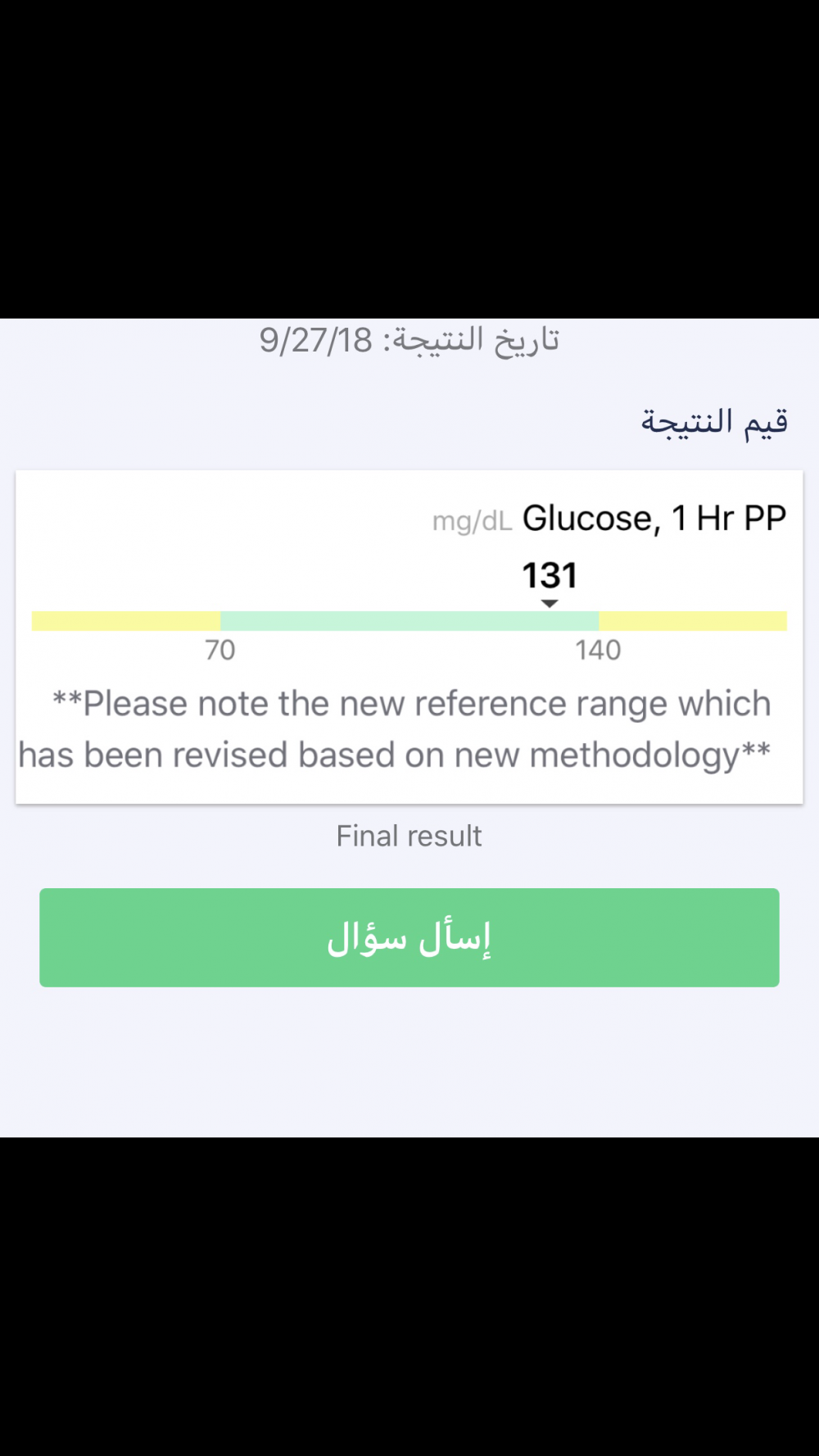Click the Final result status text

click(x=409, y=837)
